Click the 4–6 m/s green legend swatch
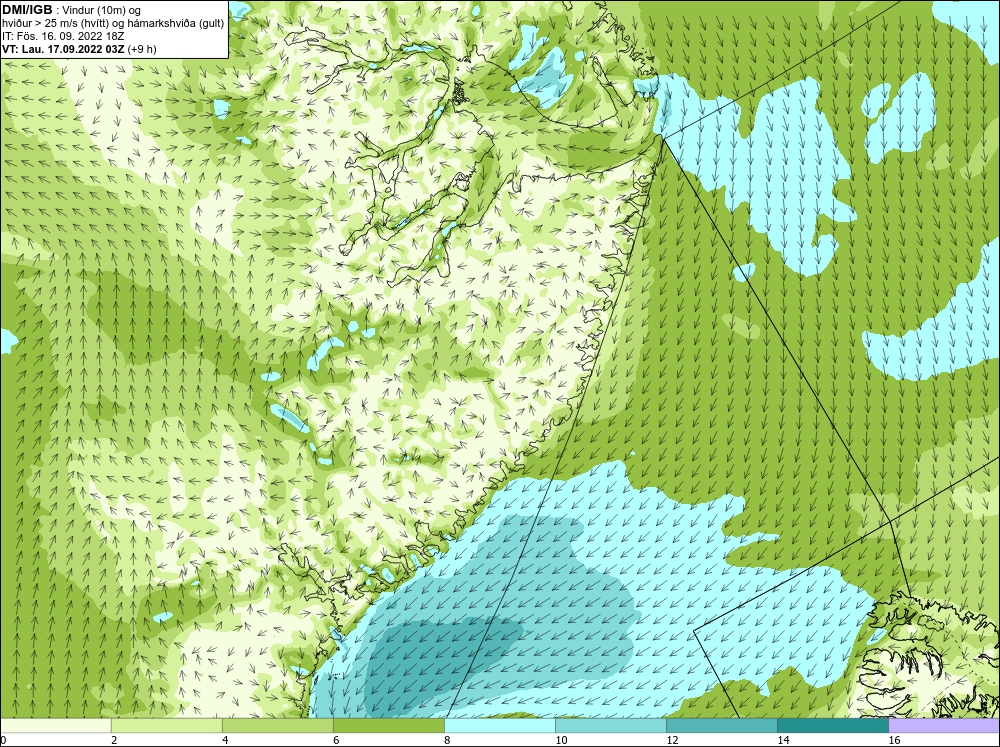 (x=278, y=725)
